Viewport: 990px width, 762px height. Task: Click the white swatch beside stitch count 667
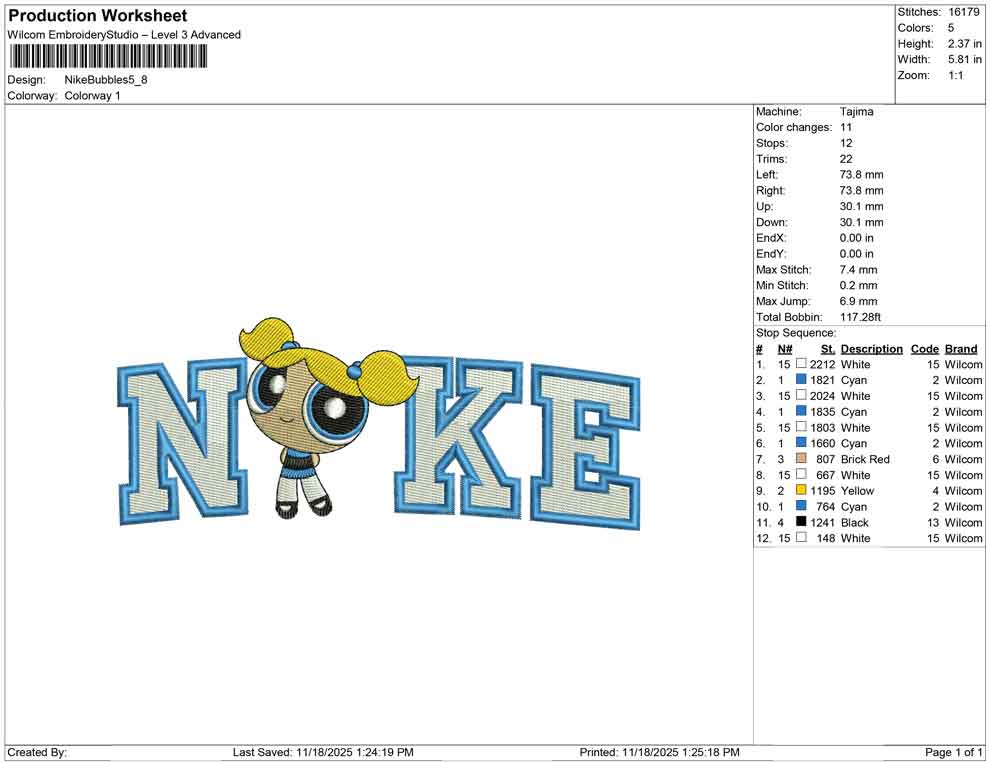(801, 474)
